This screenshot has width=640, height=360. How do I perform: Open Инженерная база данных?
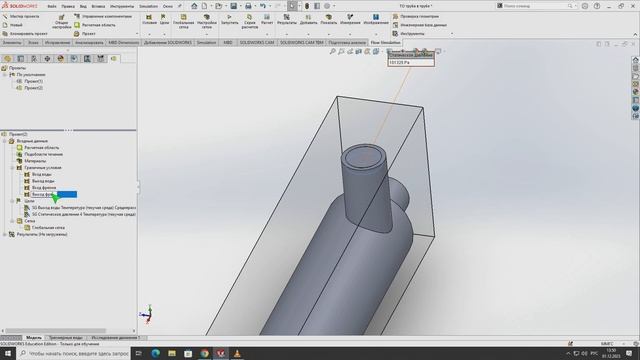tap(419, 25)
